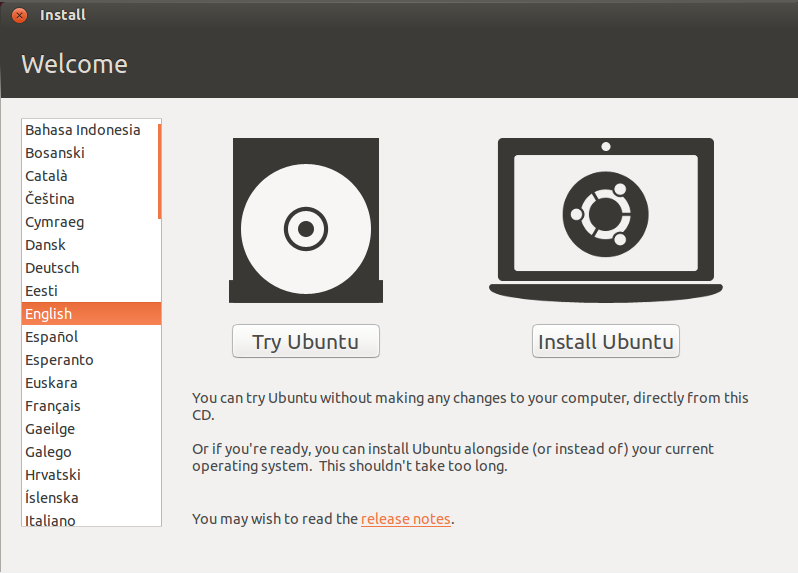The height and width of the screenshot is (573, 798).
Task: Select Bahasa Indonesia in language list
Action: [91, 130]
